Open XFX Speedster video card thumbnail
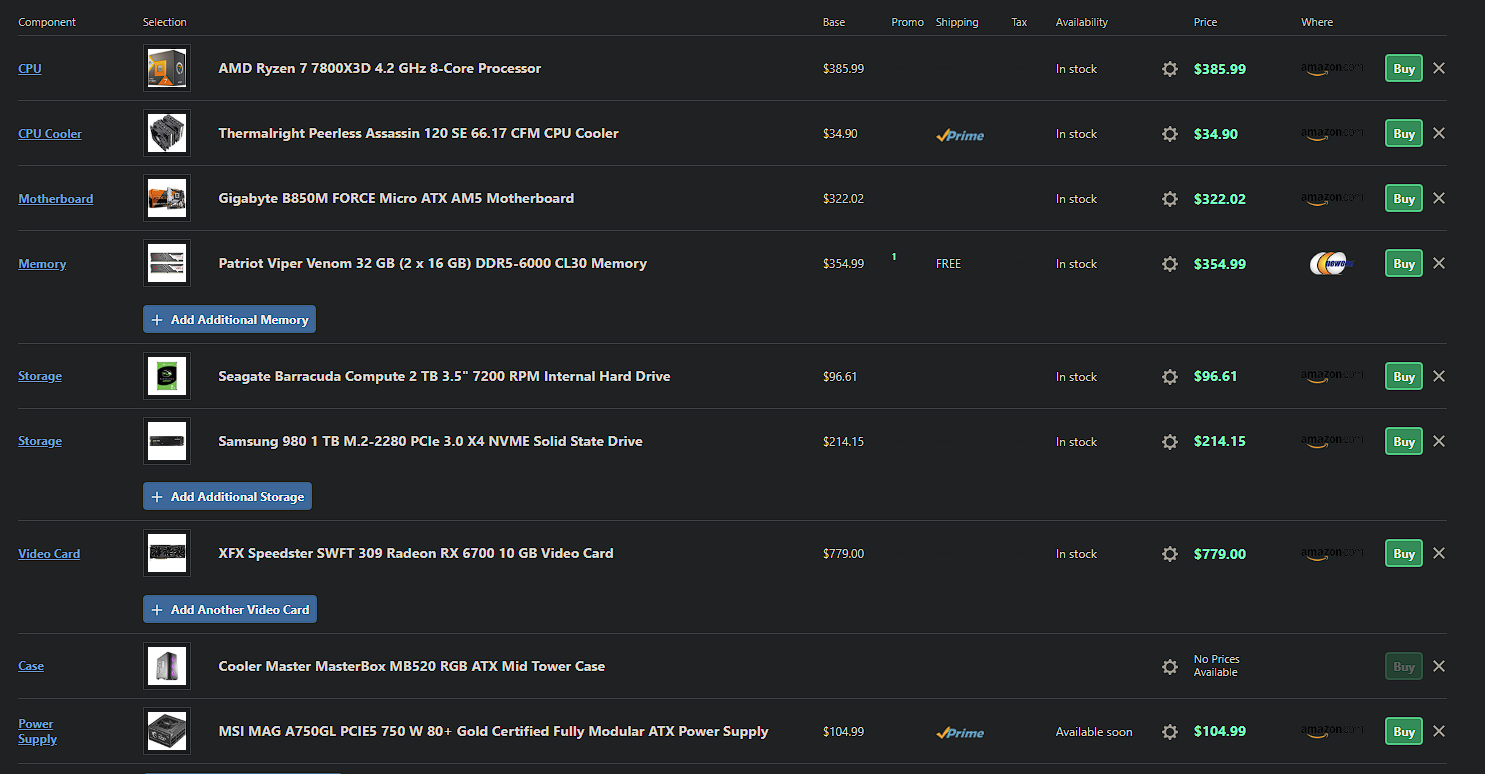This screenshot has height=774, width=1485. 167,554
